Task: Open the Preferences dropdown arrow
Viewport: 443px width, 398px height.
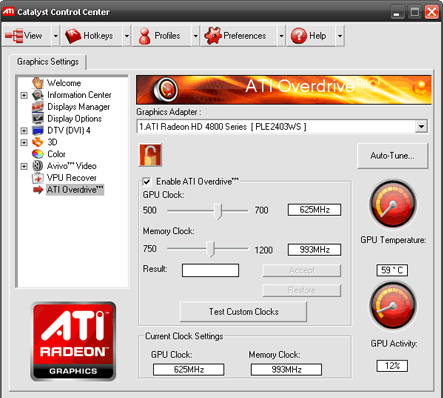Action: 281,36
